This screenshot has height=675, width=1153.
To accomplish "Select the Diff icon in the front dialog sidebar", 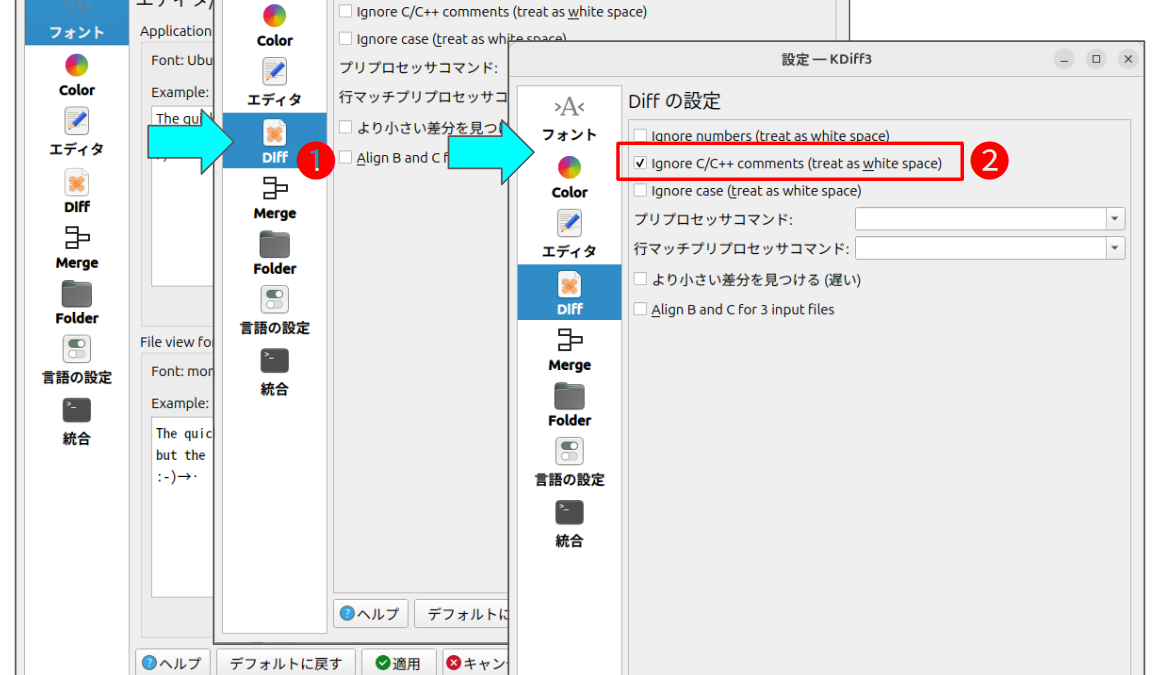I will (569, 287).
